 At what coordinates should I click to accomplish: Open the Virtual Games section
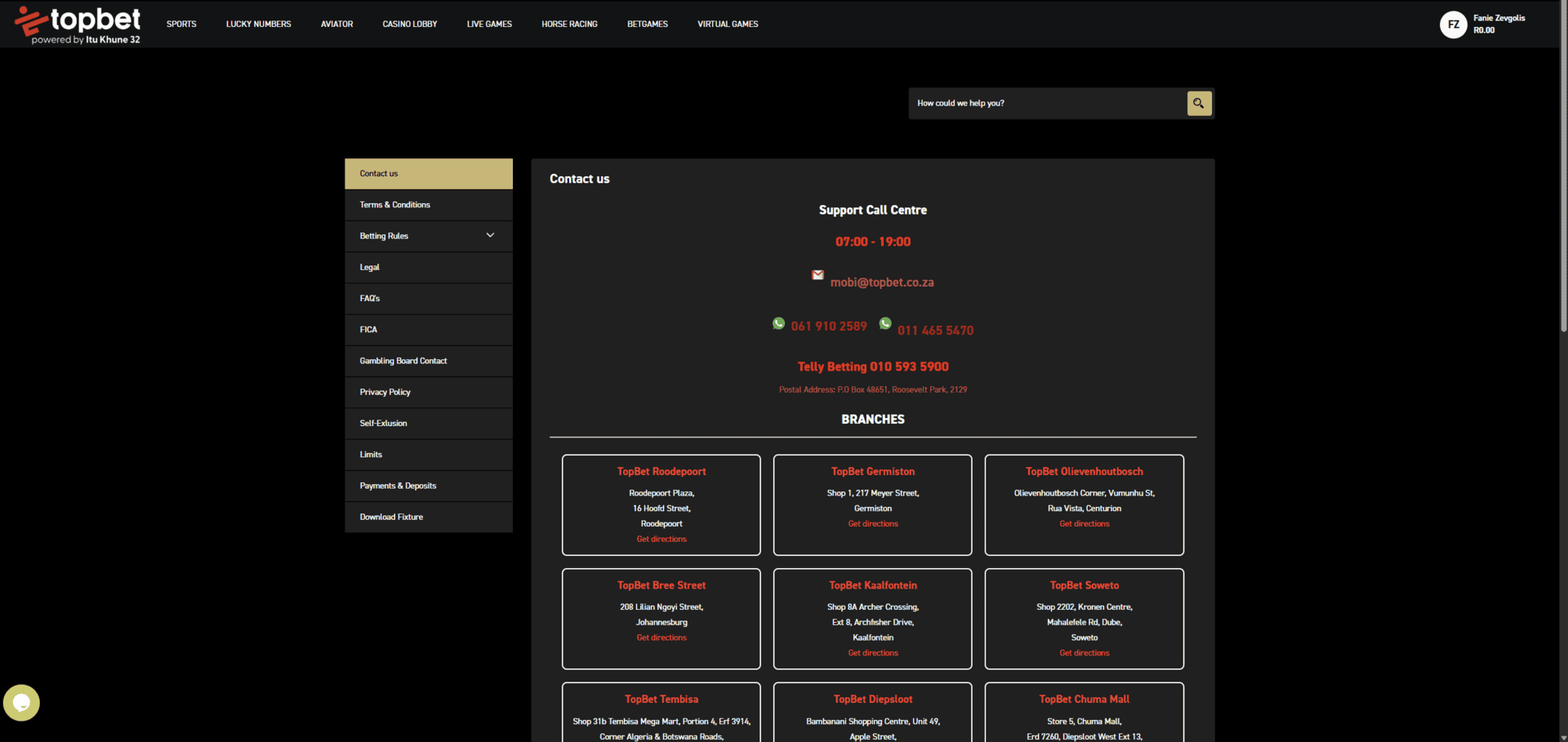click(x=728, y=24)
